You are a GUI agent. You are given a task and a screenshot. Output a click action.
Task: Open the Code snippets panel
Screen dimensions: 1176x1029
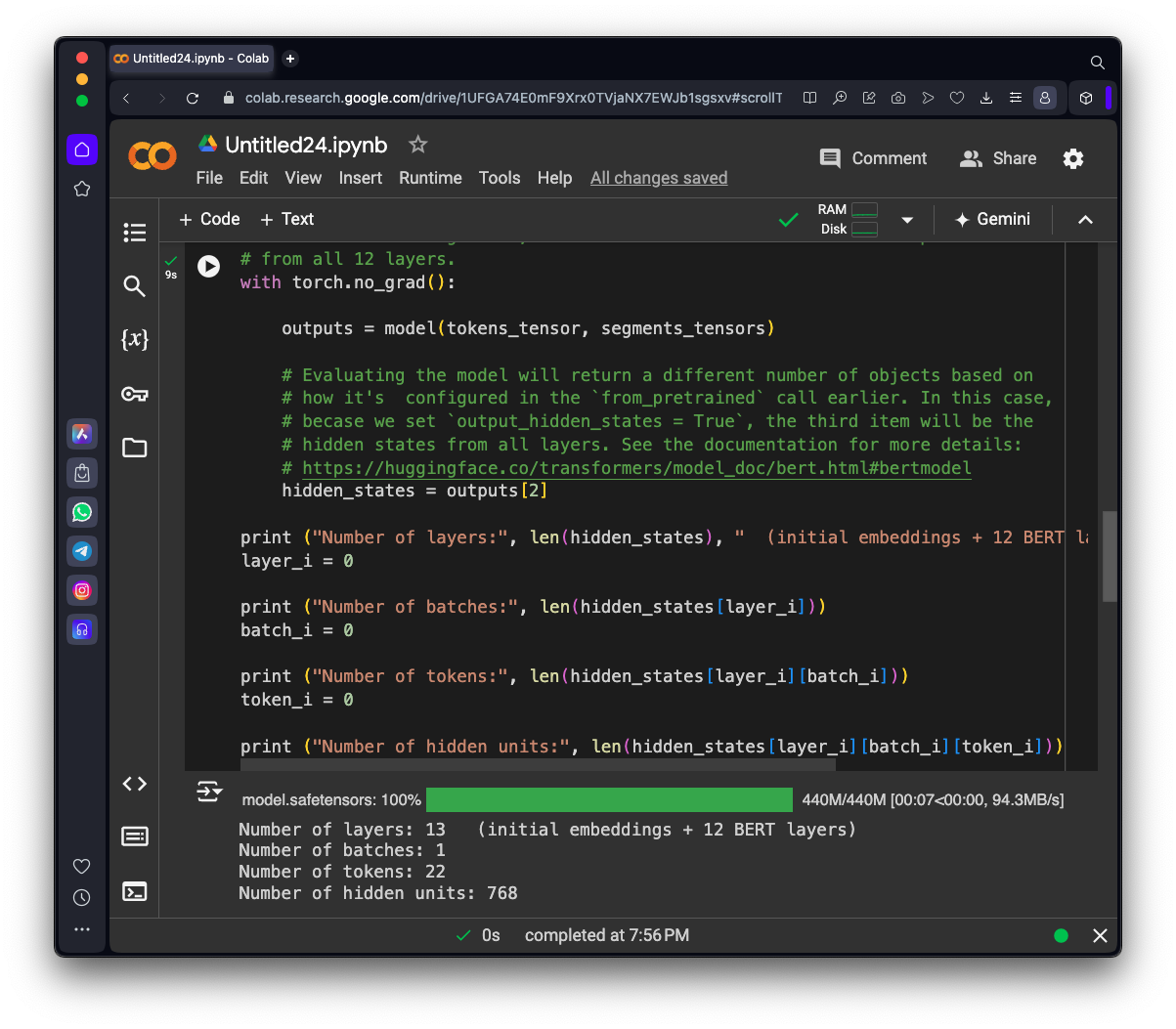pos(135,784)
